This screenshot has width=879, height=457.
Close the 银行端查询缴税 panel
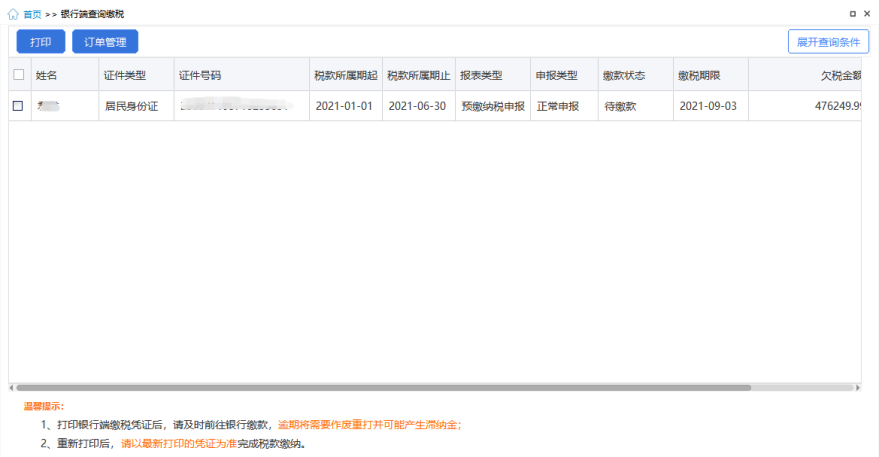coord(867,14)
